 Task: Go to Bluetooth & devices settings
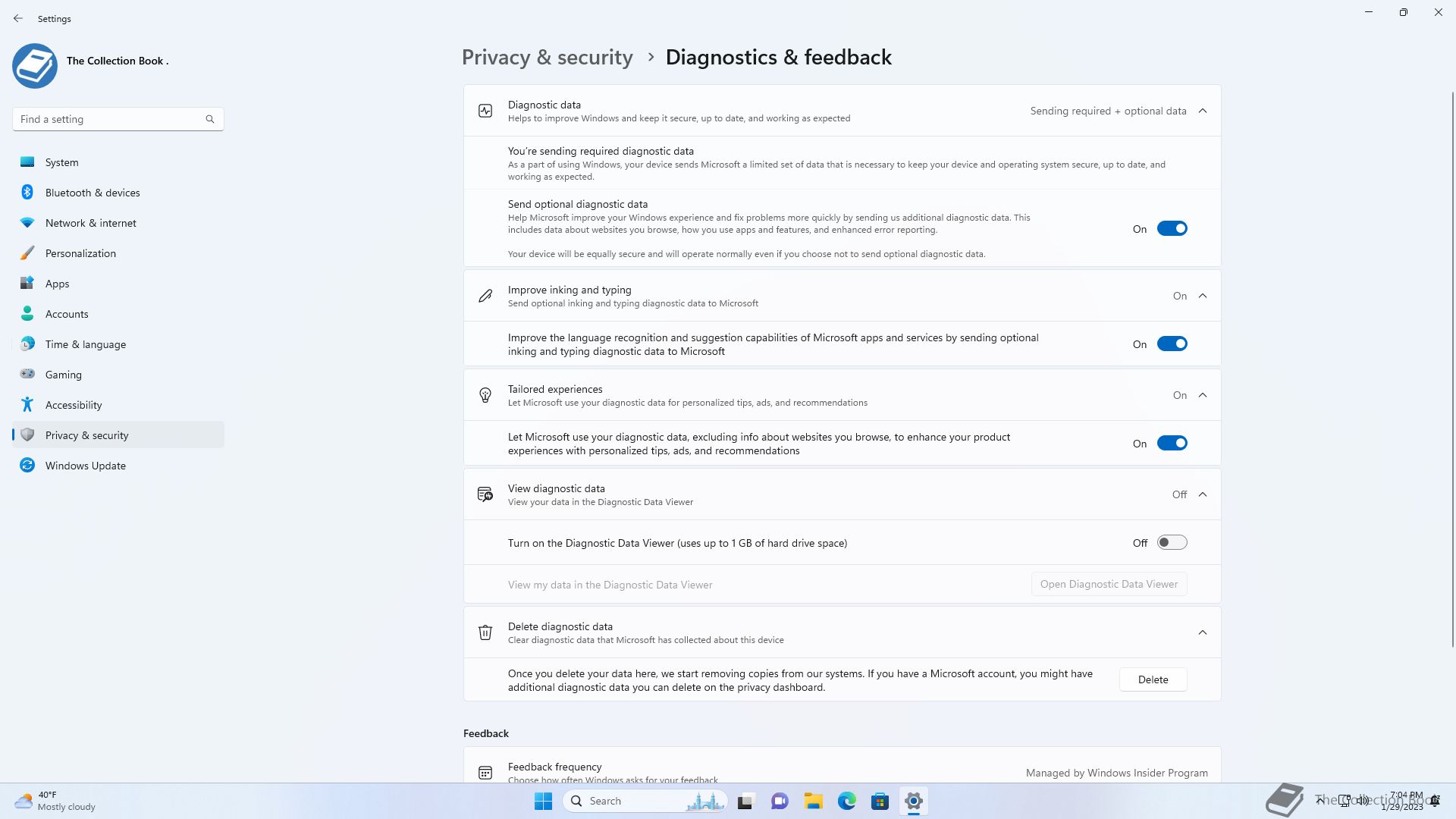coord(118,193)
